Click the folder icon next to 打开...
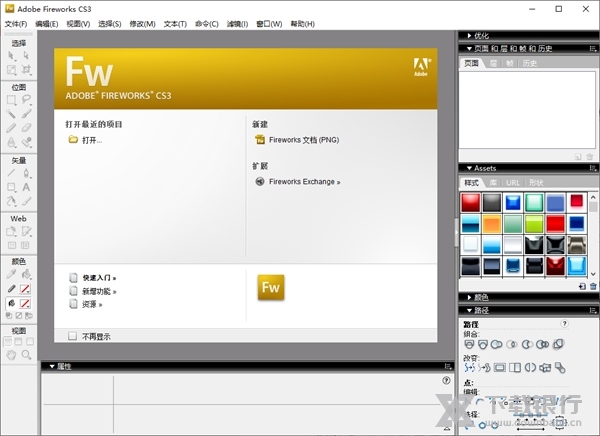600x436 pixels. pyautogui.click(x=73, y=140)
